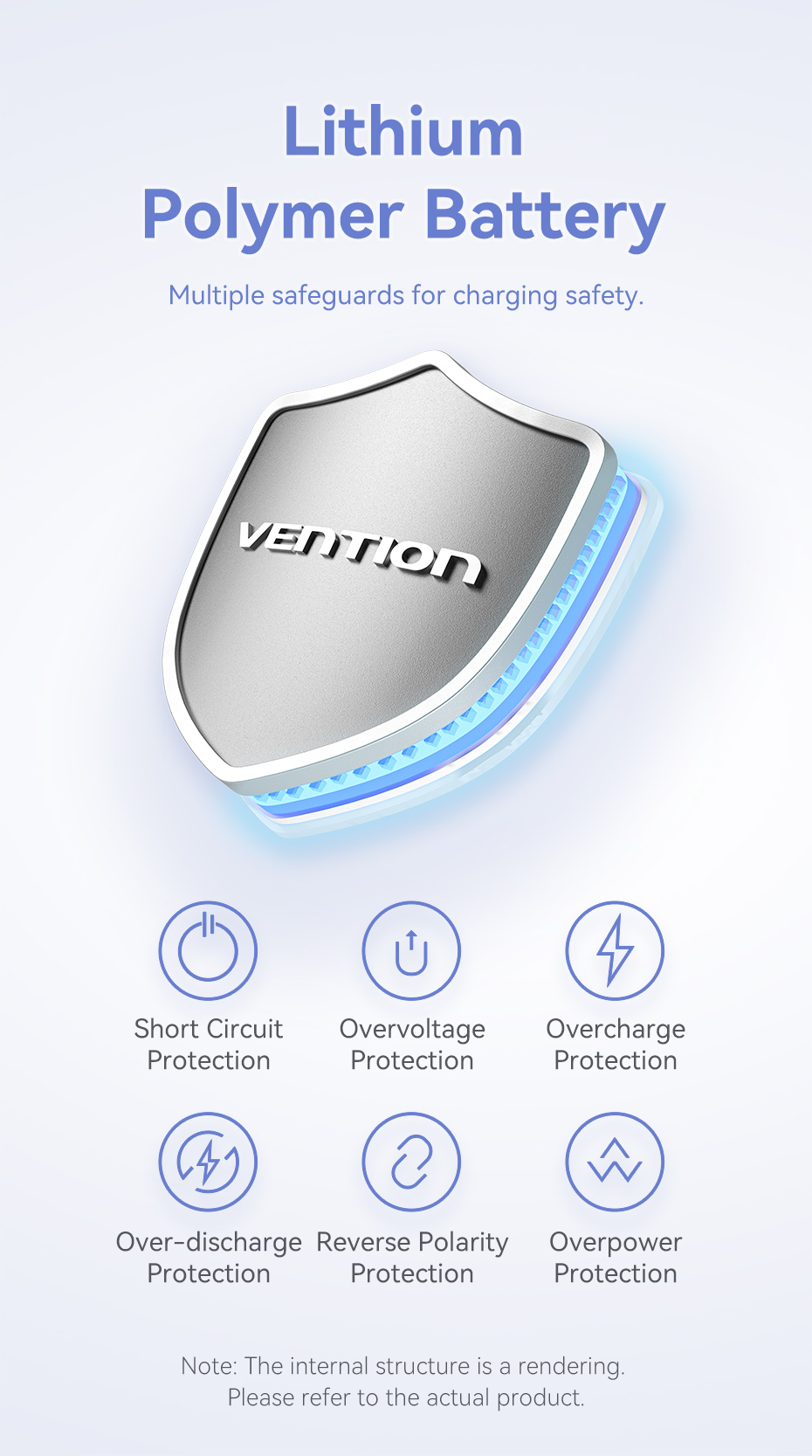The width and height of the screenshot is (812, 1456).
Task: Select the Over-discharge Protection circular bolt icon
Action: click(208, 1162)
